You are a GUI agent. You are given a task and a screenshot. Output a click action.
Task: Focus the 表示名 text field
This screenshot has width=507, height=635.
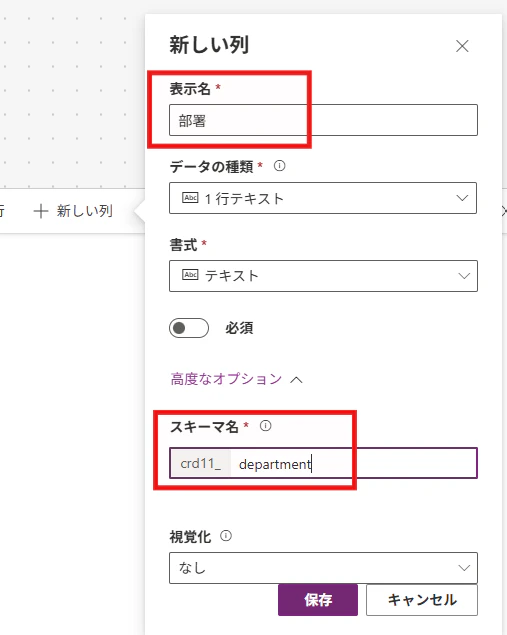[x=323, y=120]
